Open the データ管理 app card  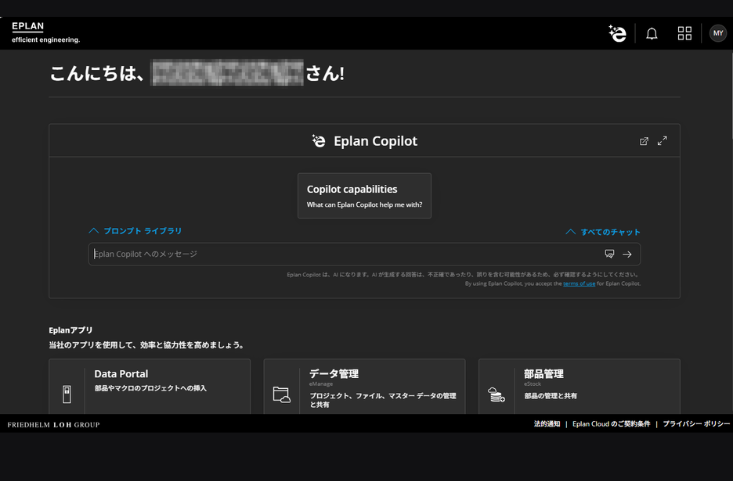pos(364,387)
